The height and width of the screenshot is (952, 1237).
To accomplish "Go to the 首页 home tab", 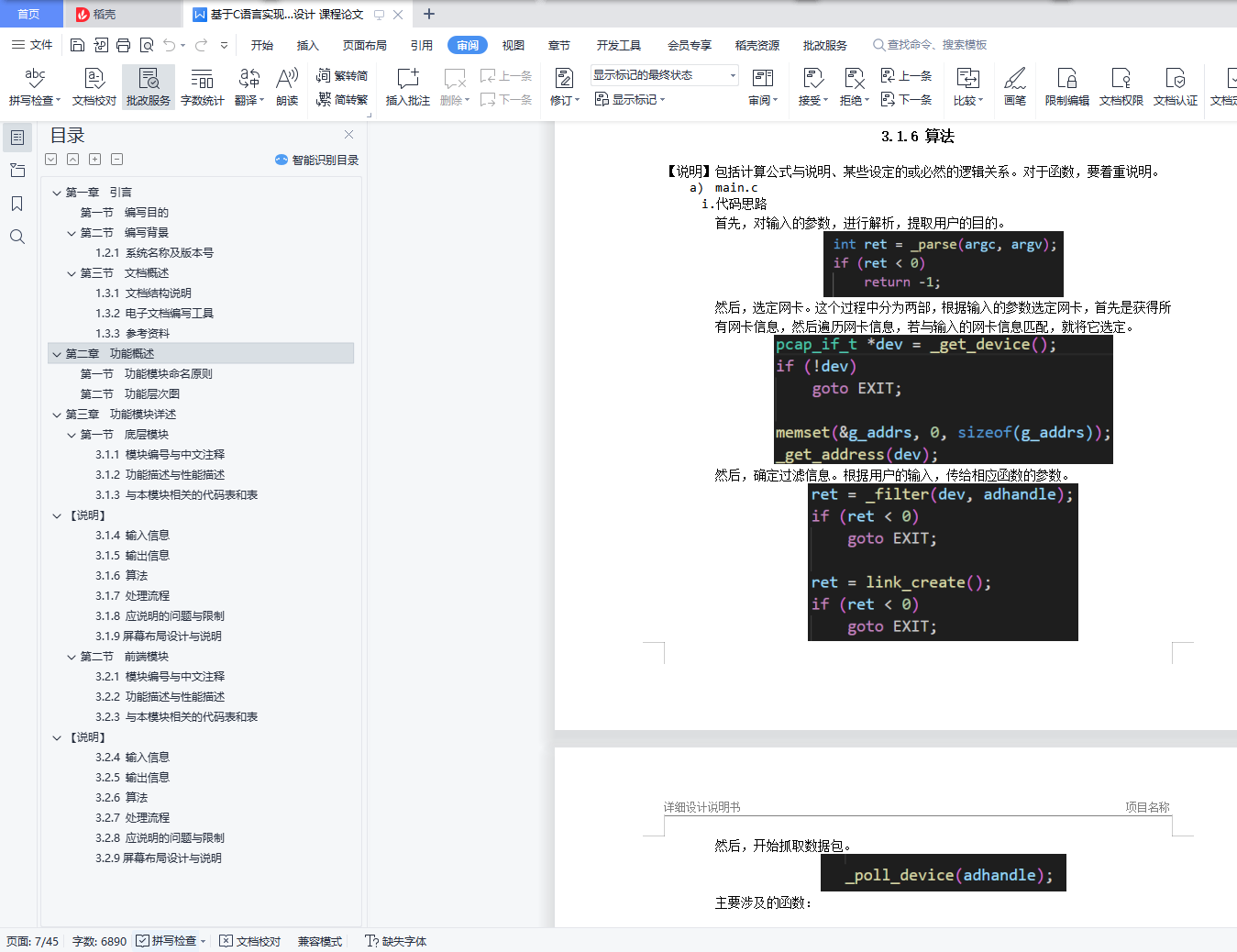I will pyautogui.click(x=29, y=14).
